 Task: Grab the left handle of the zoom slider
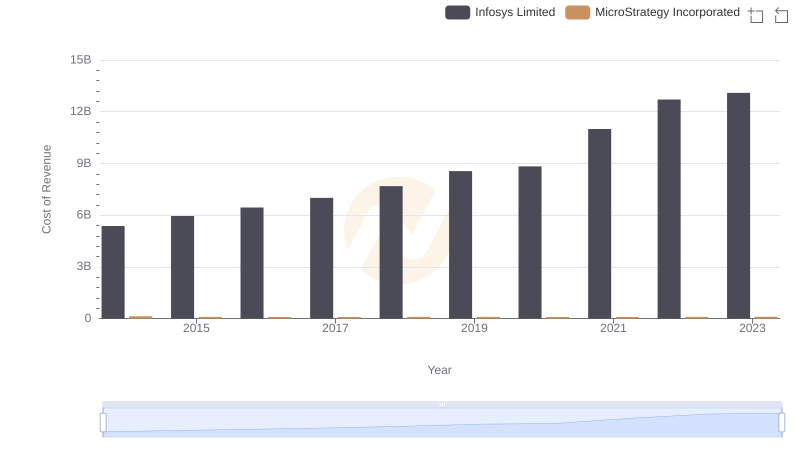pos(103,423)
